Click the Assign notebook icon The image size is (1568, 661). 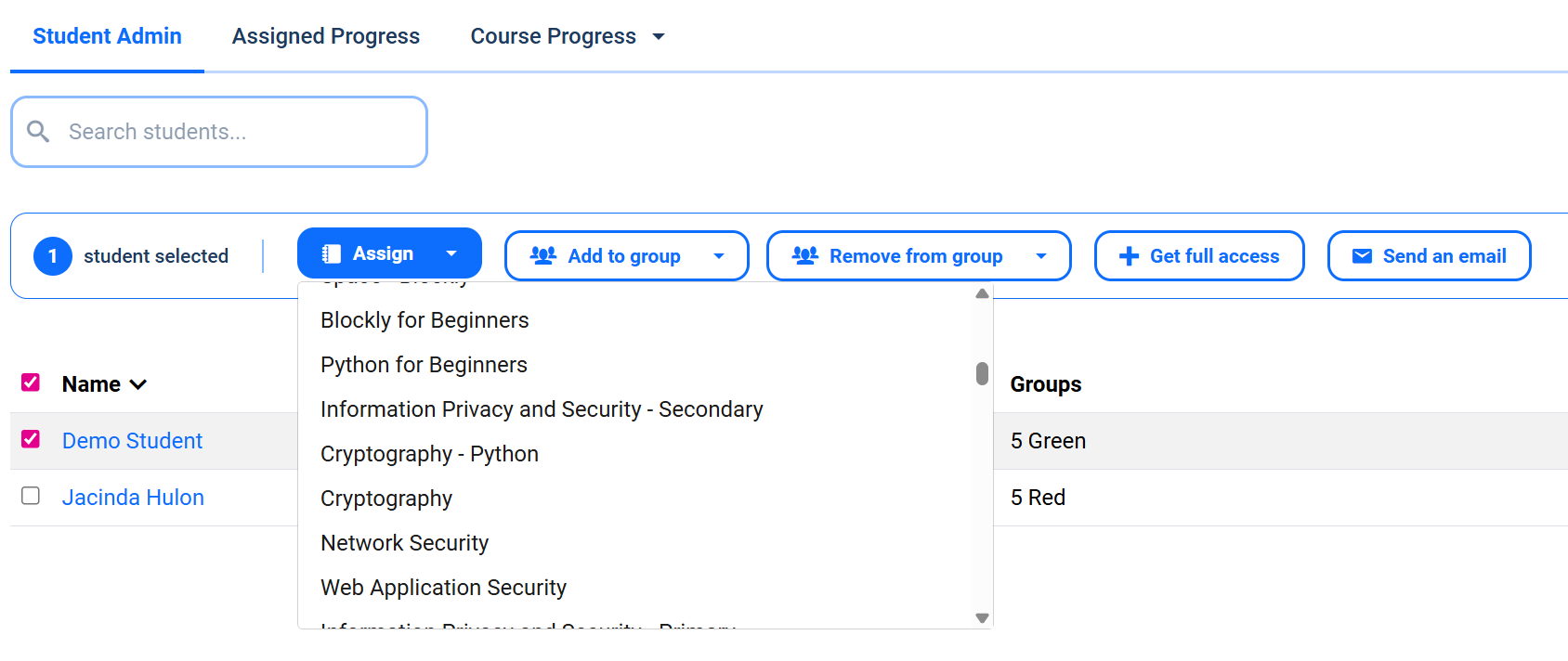click(332, 253)
